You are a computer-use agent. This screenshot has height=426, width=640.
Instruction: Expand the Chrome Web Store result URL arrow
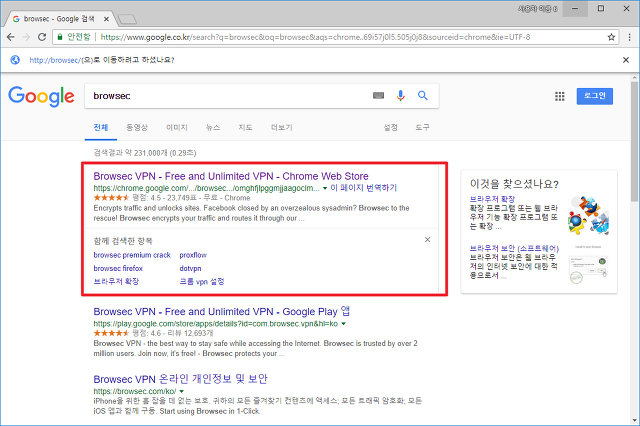(x=325, y=188)
